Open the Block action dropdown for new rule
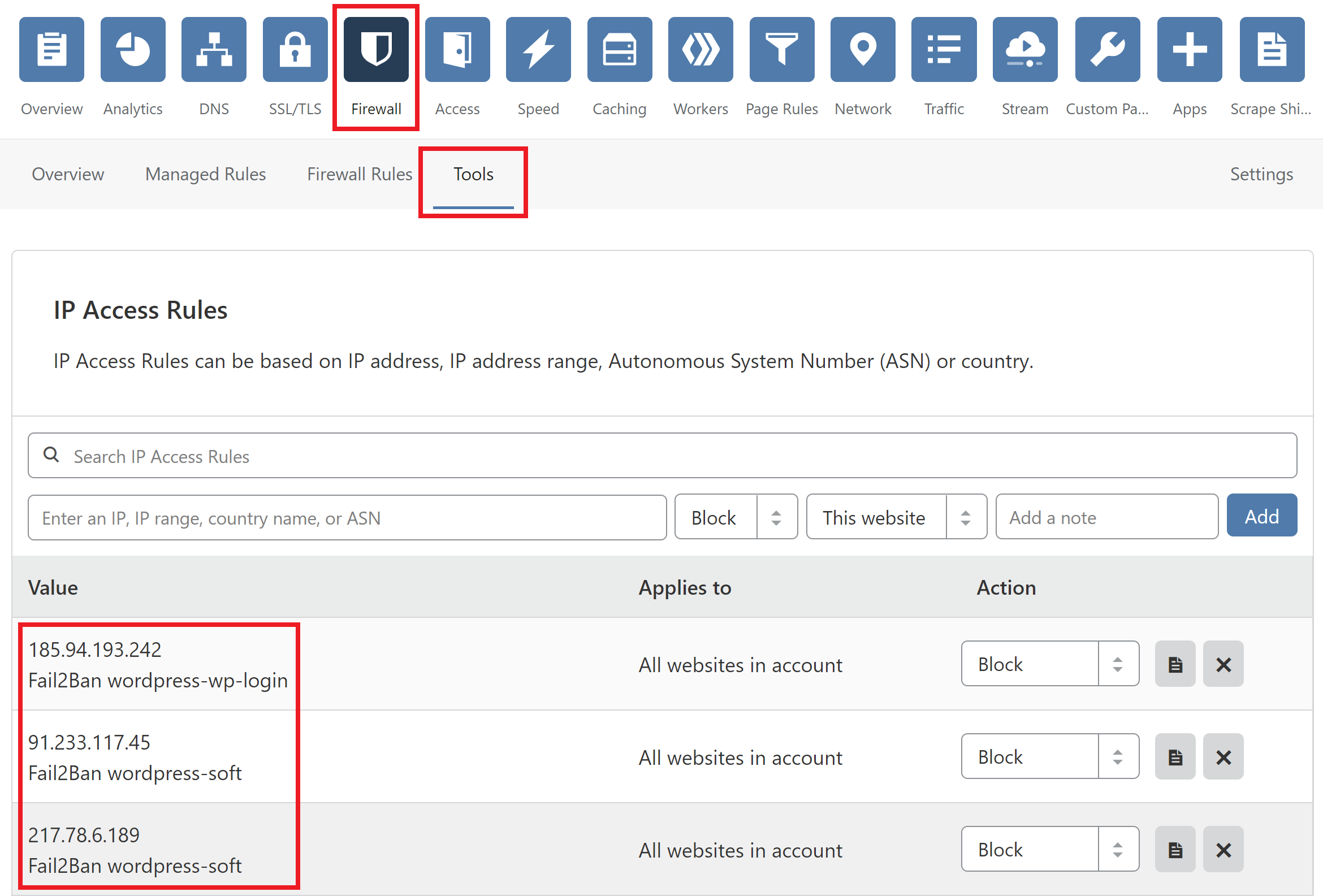The image size is (1323, 896). [x=736, y=517]
